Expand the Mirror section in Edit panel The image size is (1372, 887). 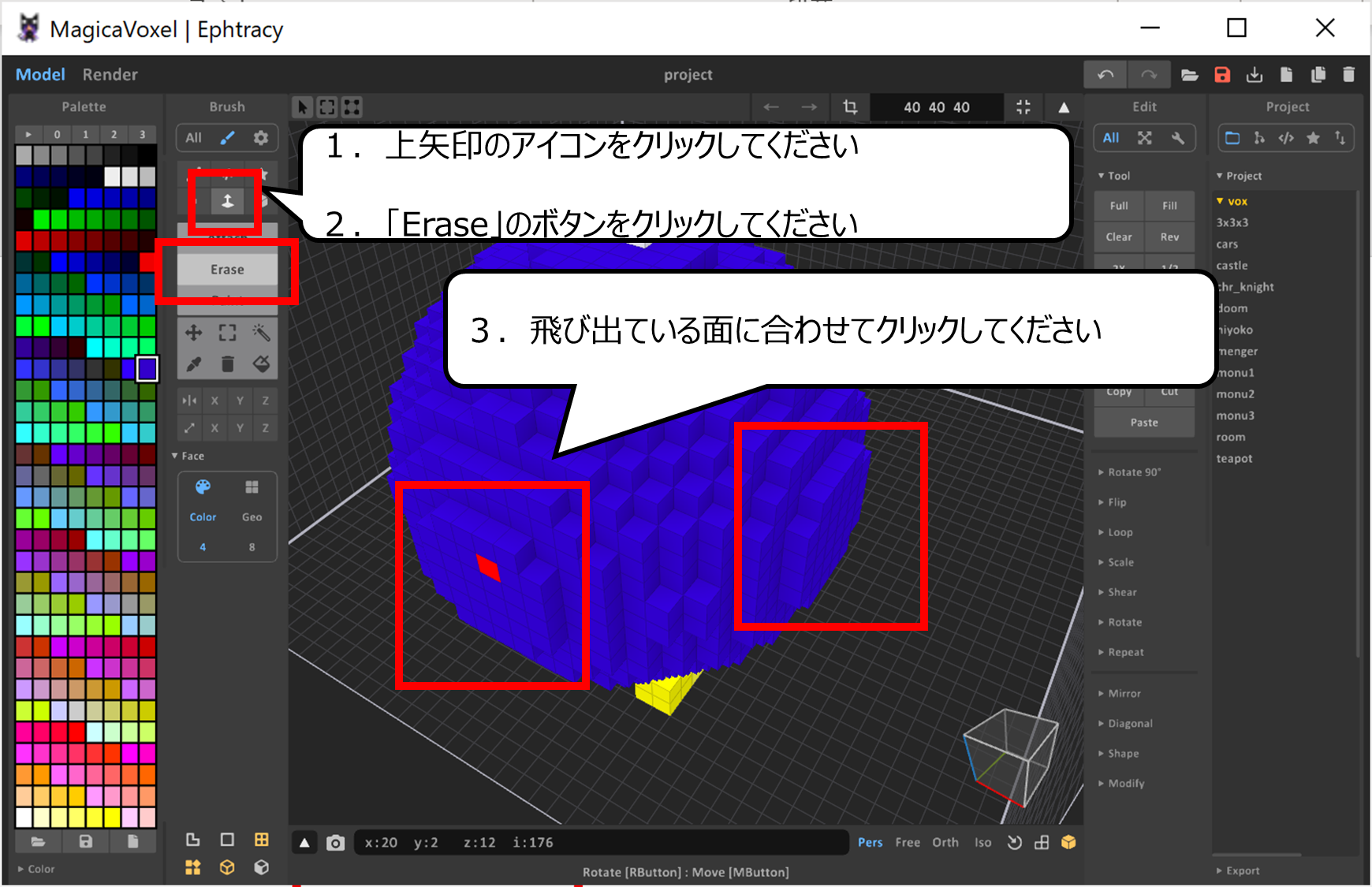1120,694
